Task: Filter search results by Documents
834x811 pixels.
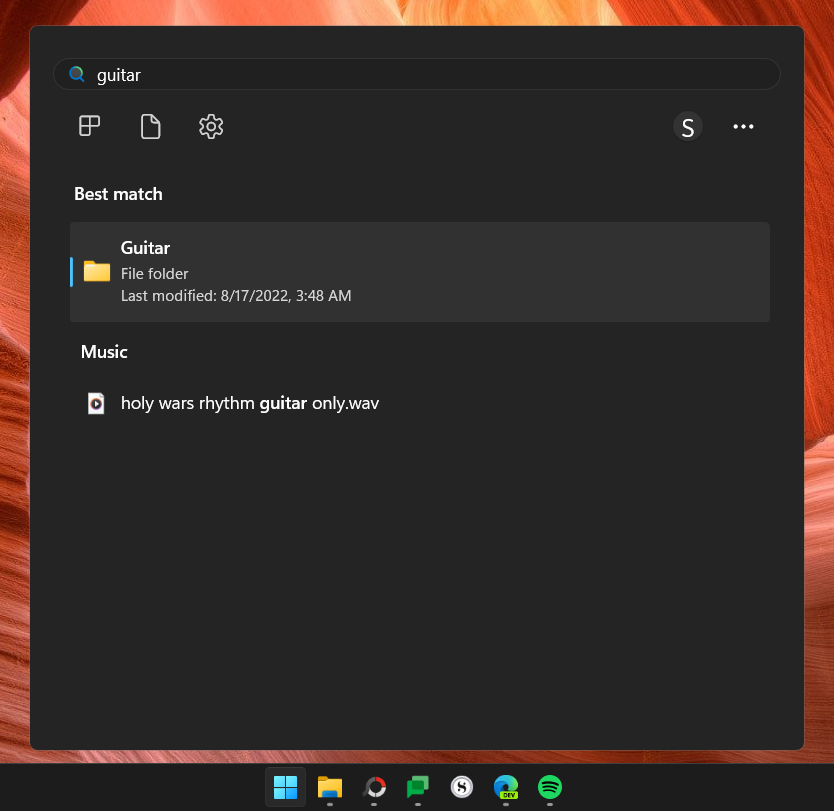Action: (x=150, y=126)
